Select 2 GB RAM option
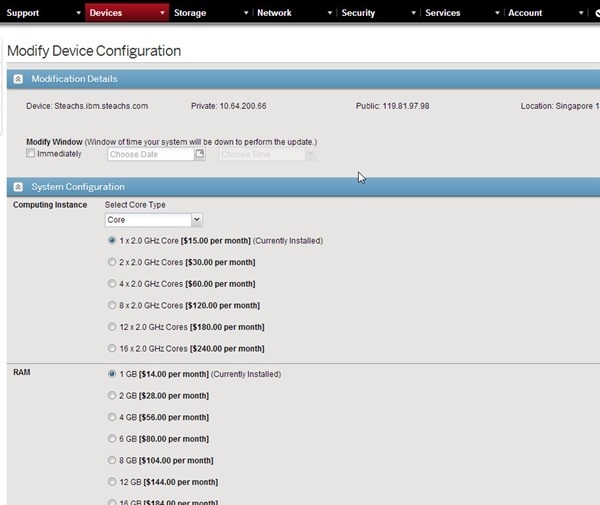Viewport: 600px width, 505px height. [112, 395]
